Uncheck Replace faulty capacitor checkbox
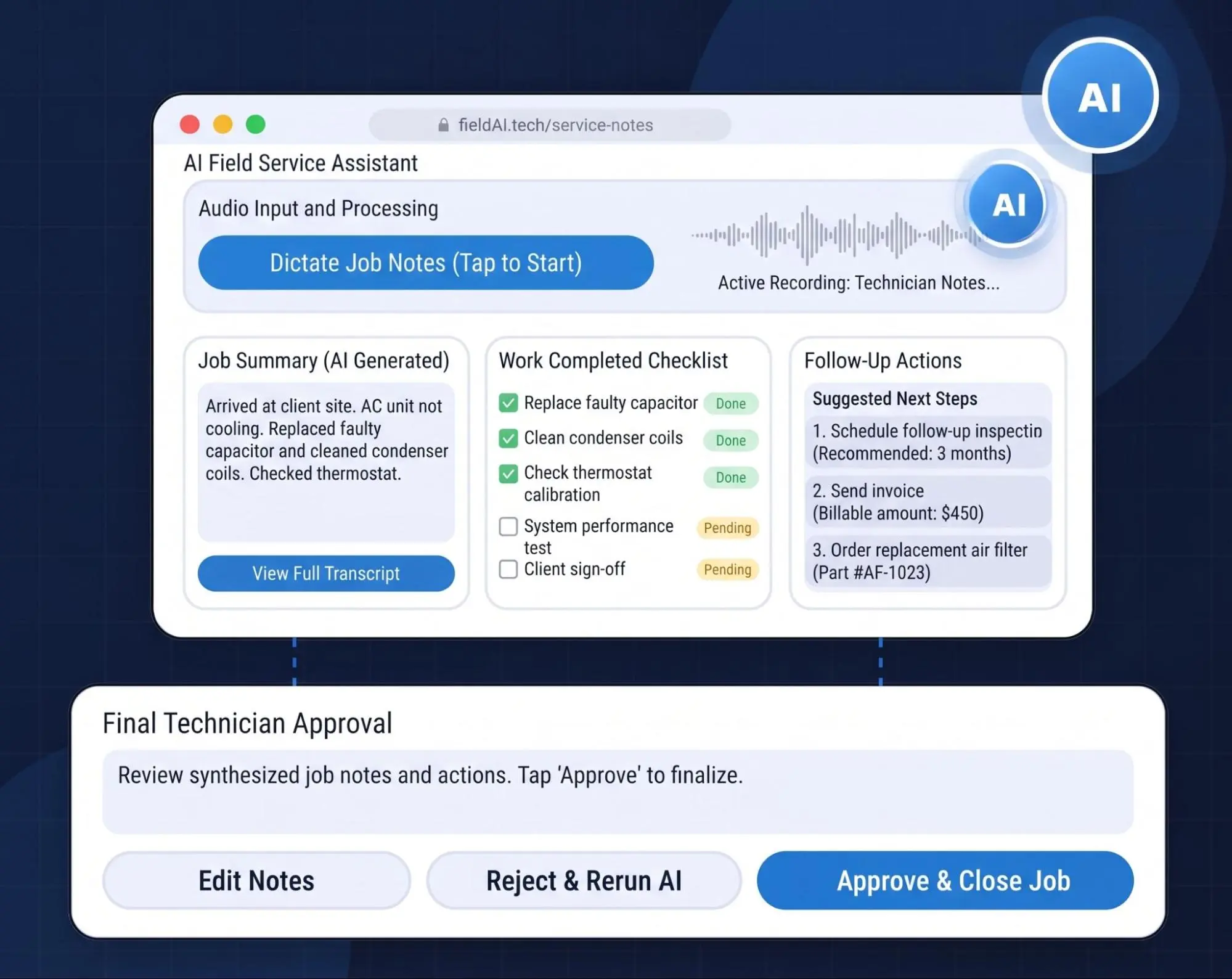Viewport: 1232px width, 979px height. [508, 403]
